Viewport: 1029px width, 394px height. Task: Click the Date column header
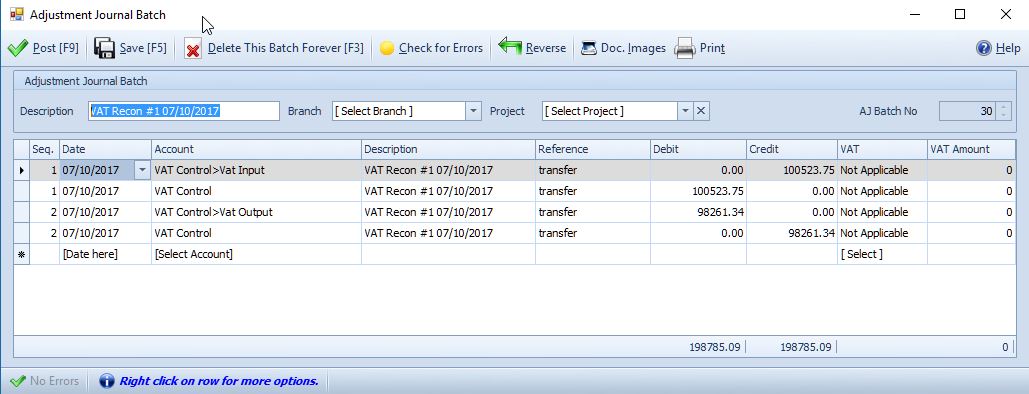pos(106,149)
